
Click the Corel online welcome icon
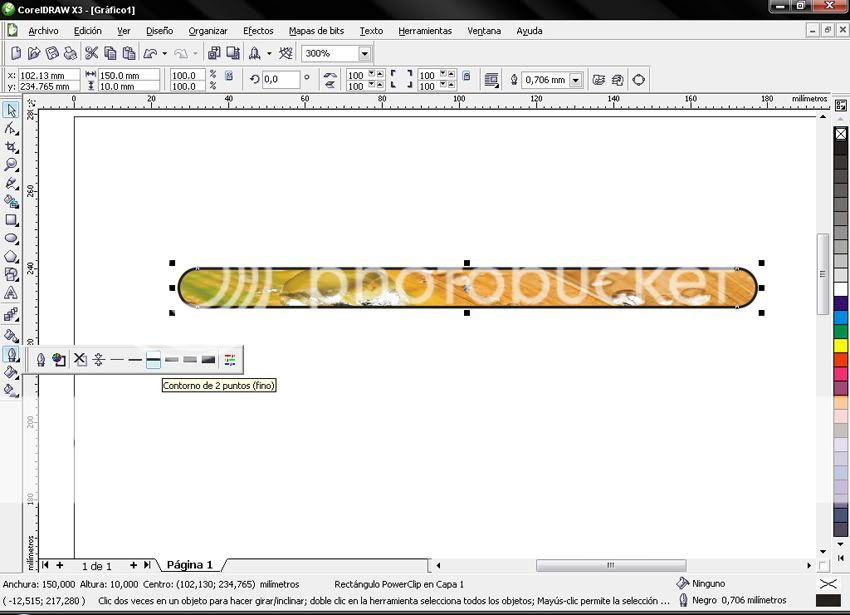click(x=285, y=53)
